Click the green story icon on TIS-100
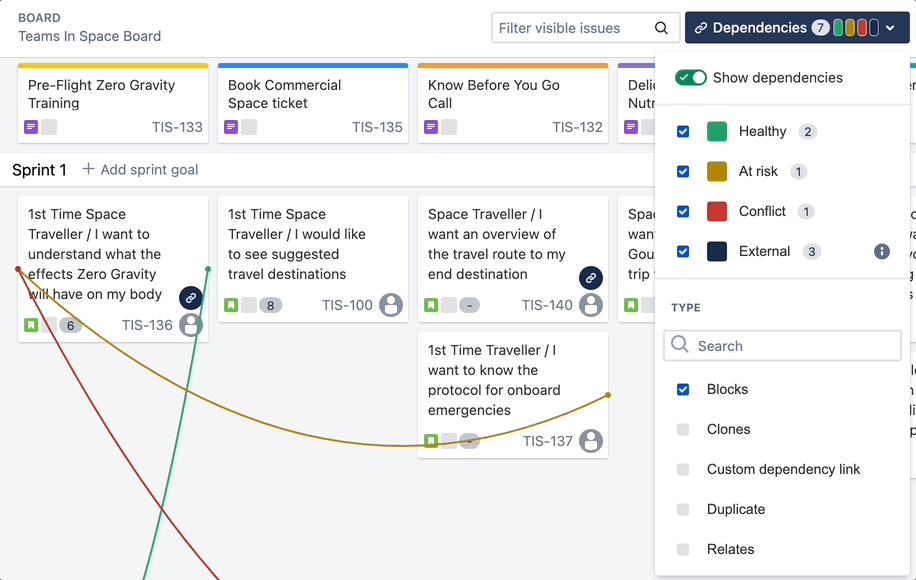Image resolution: width=916 pixels, height=580 pixels. coord(232,305)
